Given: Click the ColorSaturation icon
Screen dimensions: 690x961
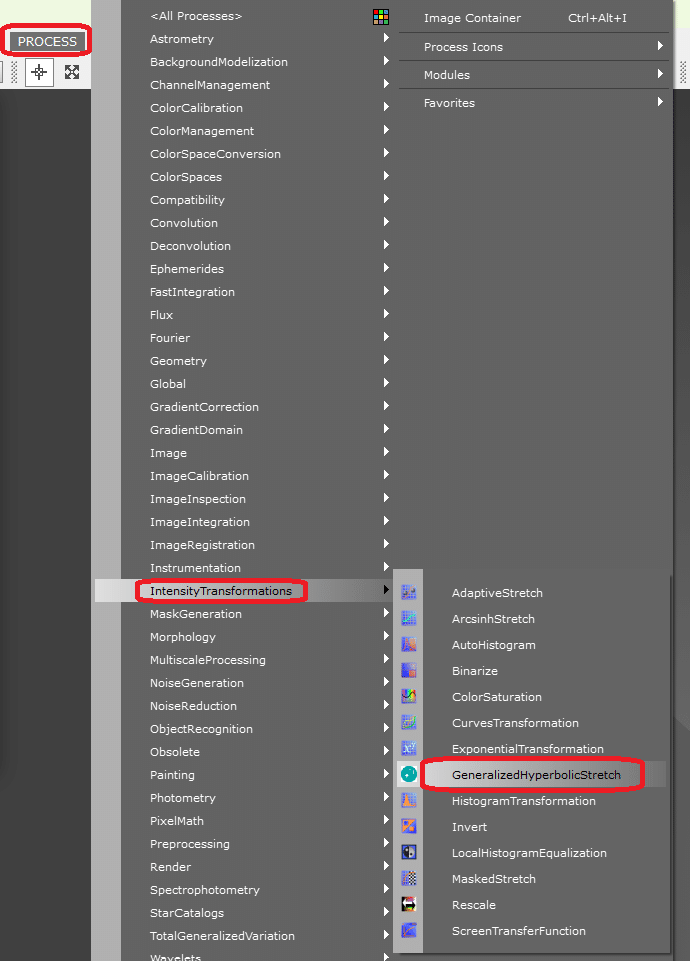Looking at the screenshot, I should (x=409, y=696).
